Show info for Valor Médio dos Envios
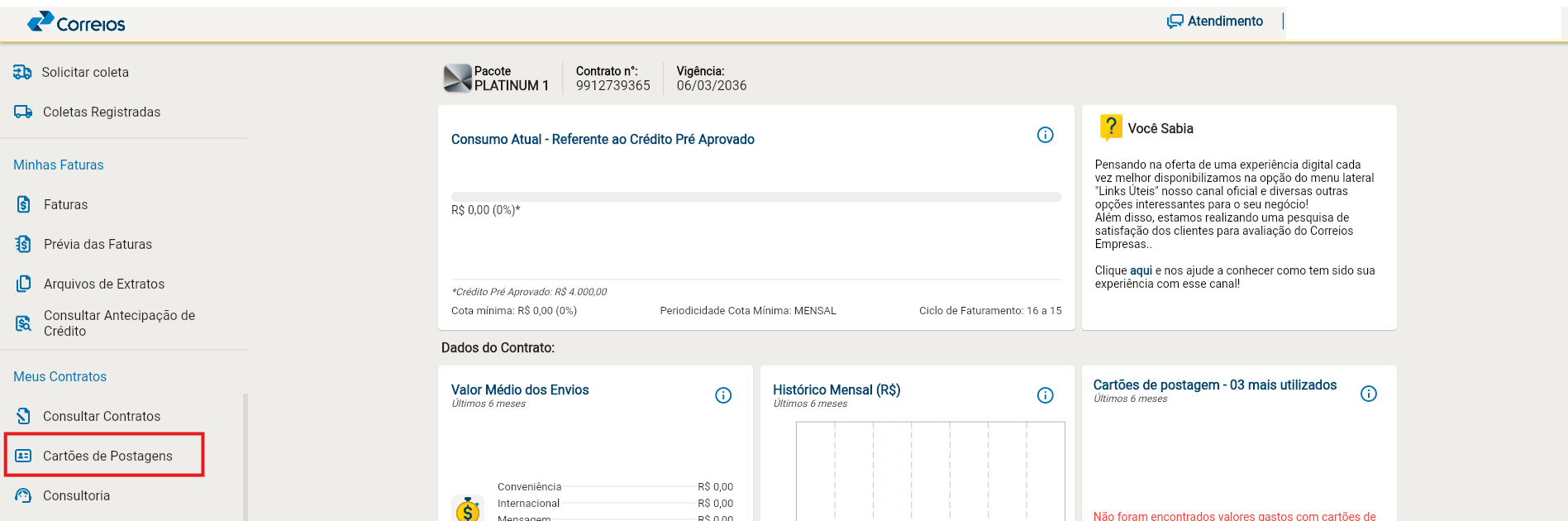This screenshot has width=1568, height=521. [x=723, y=395]
